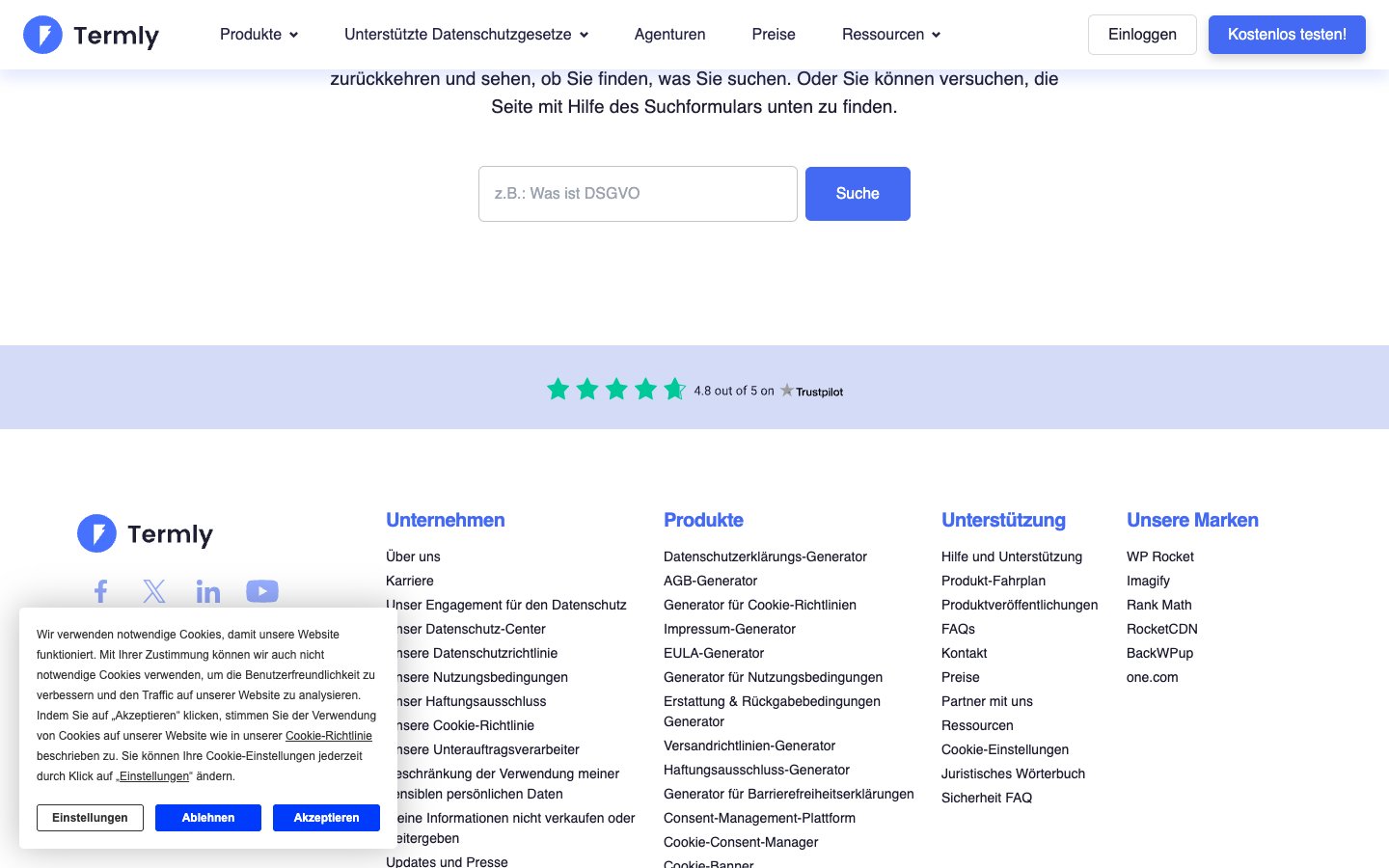Click the Einloggen button
This screenshot has width=1389, height=868.
pyautogui.click(x=1142, y=35)
